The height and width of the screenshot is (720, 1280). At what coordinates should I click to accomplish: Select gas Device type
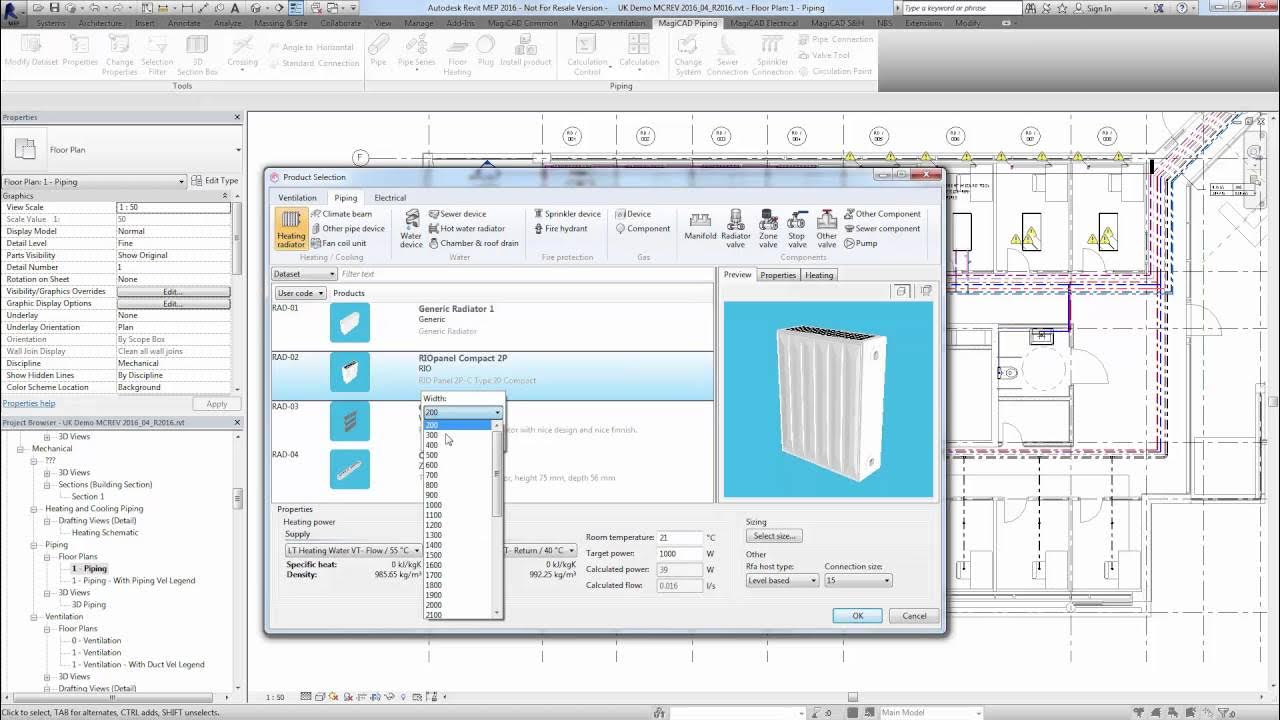(633, 214)
